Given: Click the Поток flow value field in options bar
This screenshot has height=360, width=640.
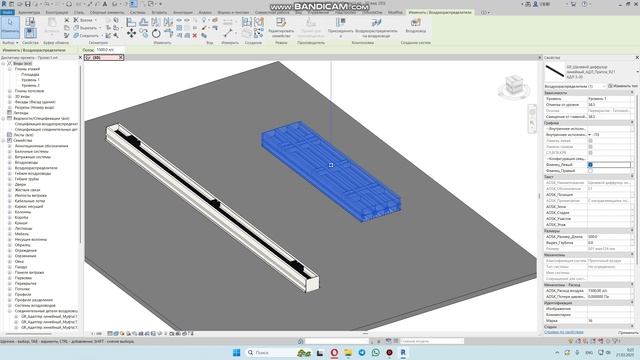Looking at the screenshot, I should (x=109, y=50).
